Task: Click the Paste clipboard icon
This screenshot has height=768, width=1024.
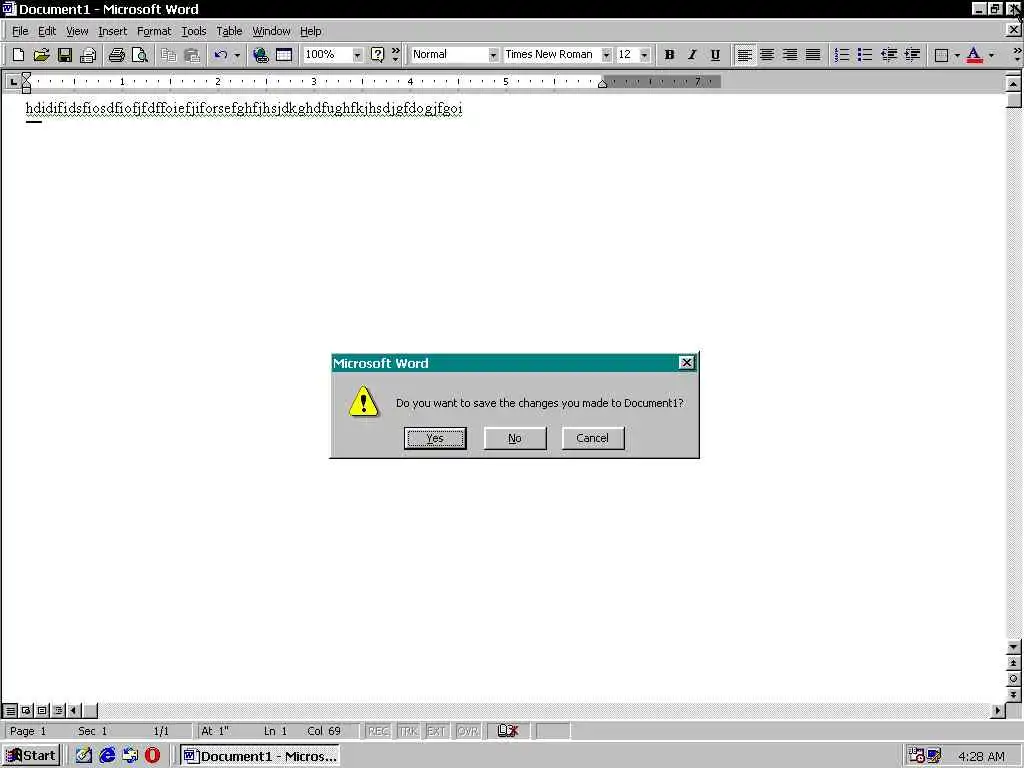Action: [191, 55]
